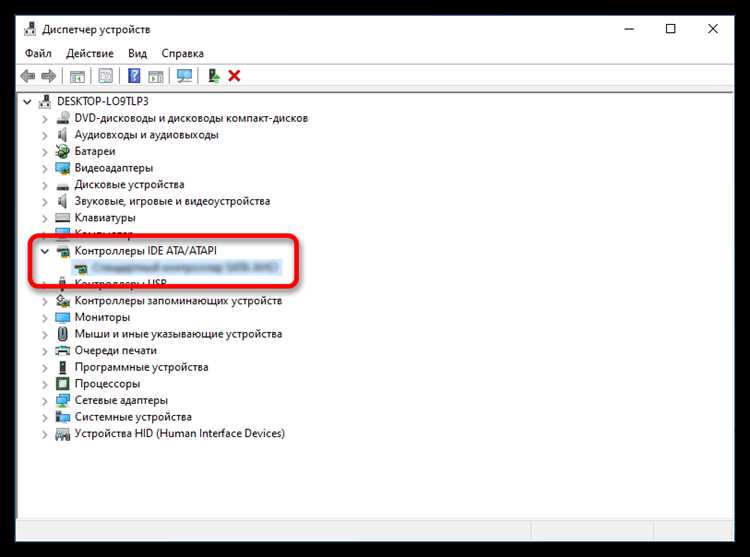Click the red X uninstall device icon

(x=234, y=76)
